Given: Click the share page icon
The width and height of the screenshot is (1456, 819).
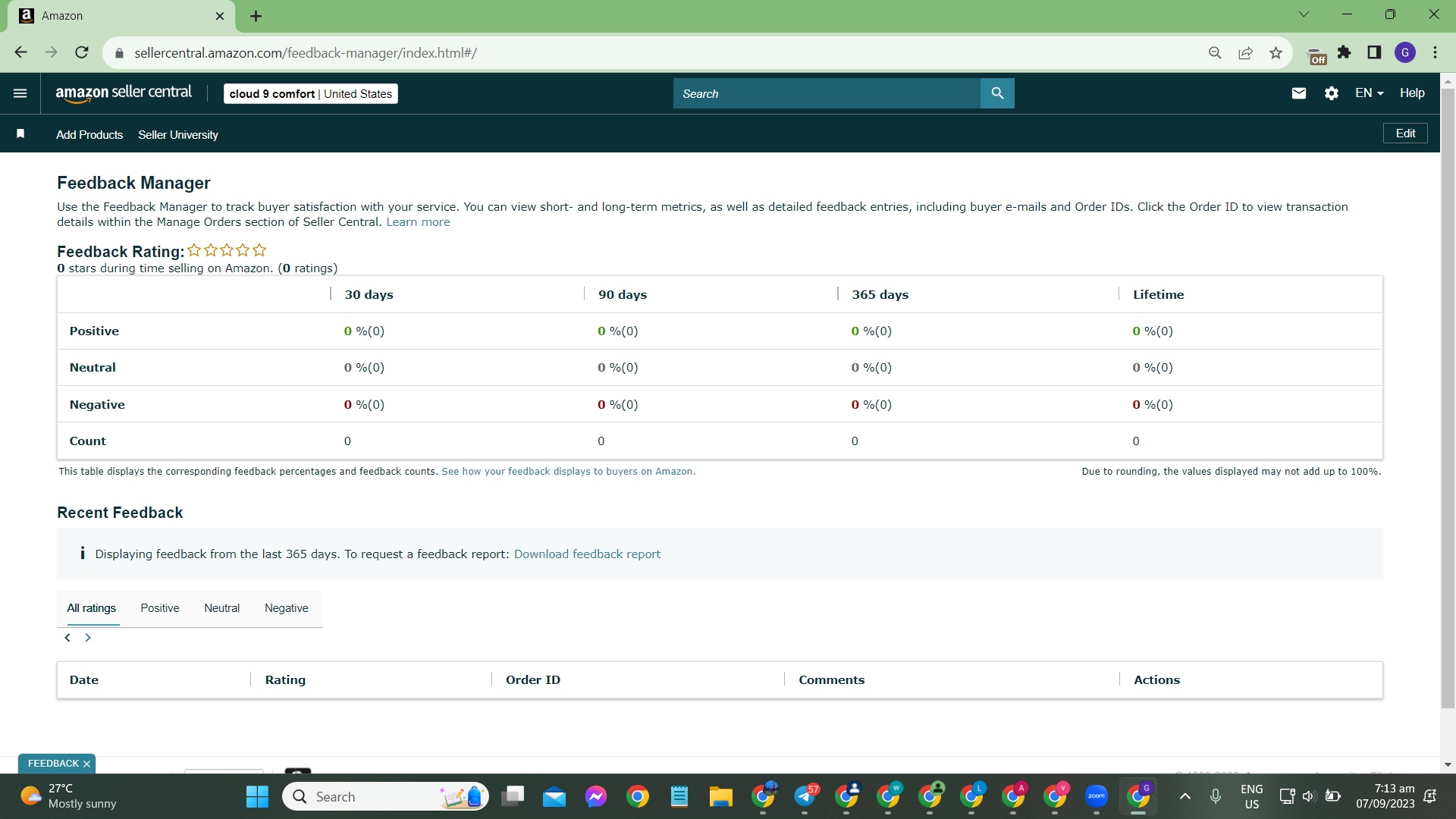Looking at the screenshot, I should (1245, 52).
